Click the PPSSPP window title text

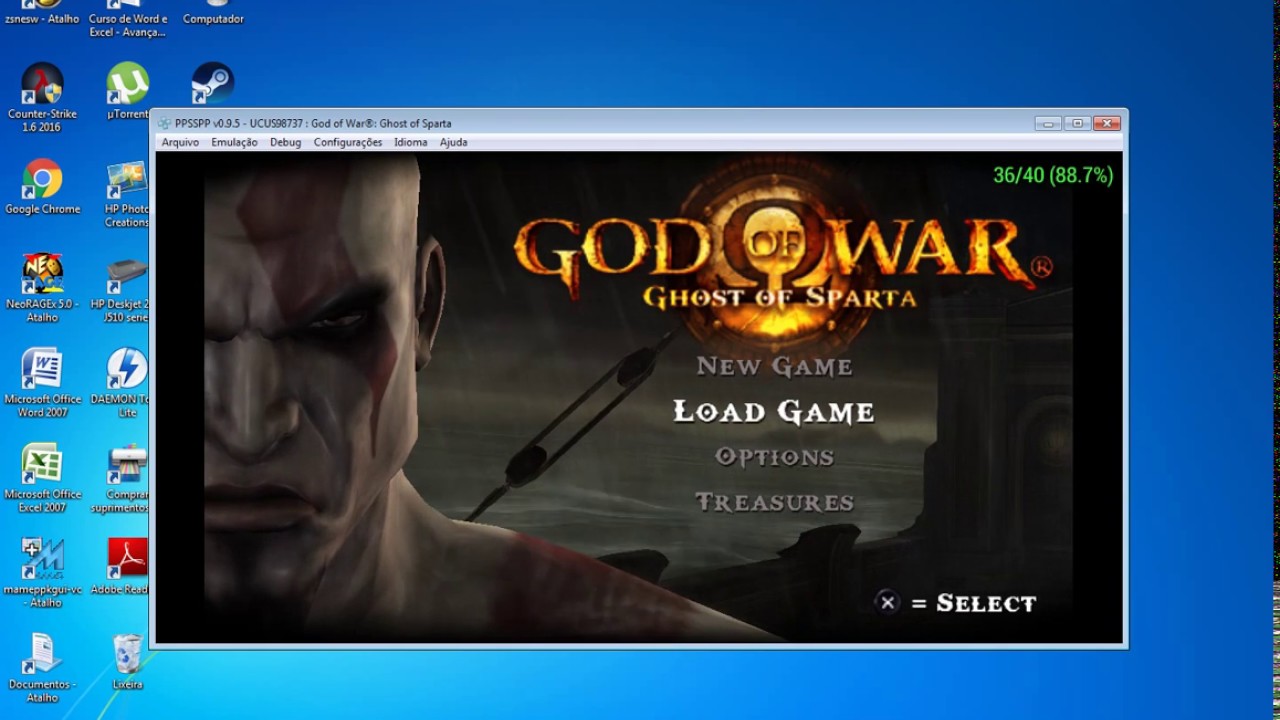[x=313, y=123]
